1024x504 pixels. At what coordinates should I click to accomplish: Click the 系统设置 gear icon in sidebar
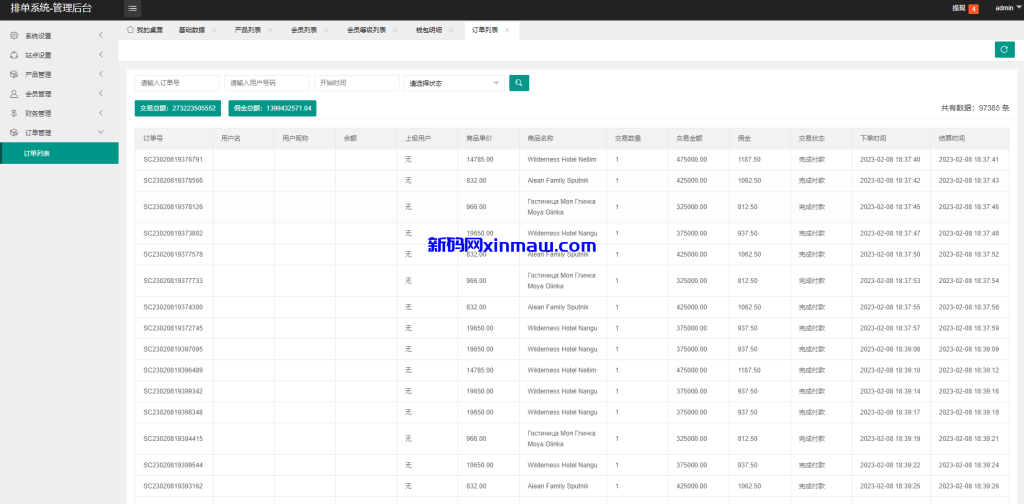14,36
